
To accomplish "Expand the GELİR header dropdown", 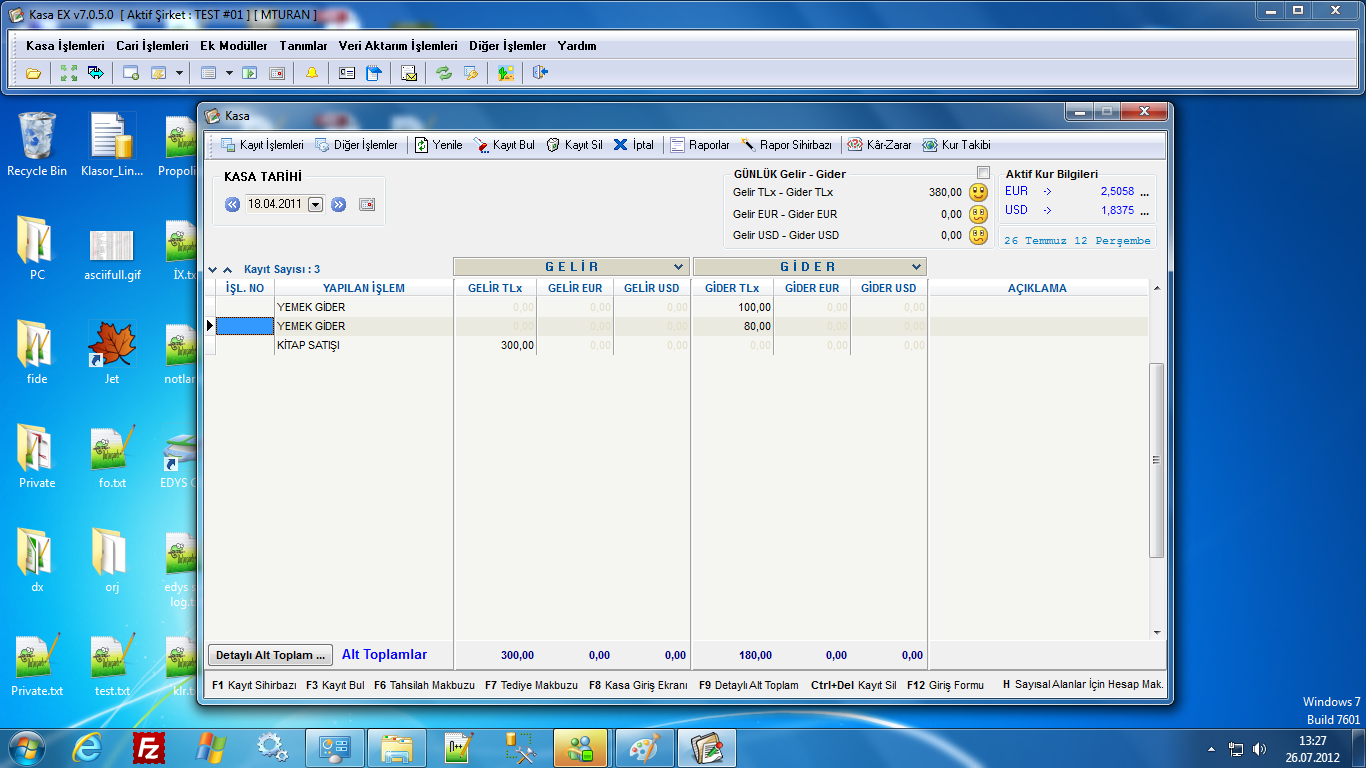I will click(x=678, y=267).
